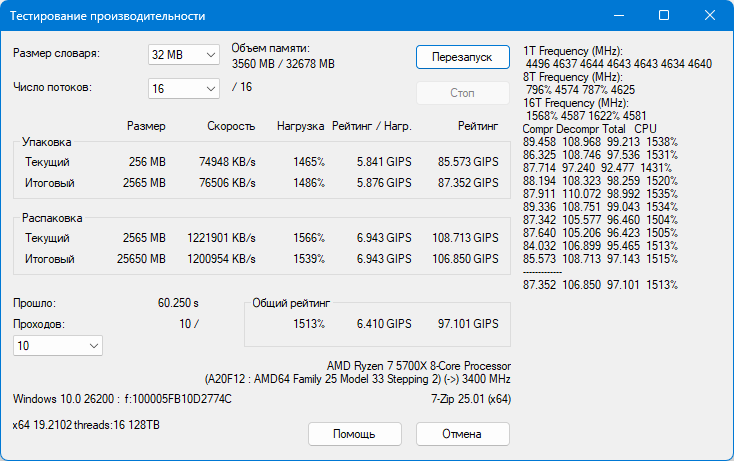Image resolution: width=734 pixels, height=461 pixels.
Task: Click overall rating per load 6.410 GIPS
Action: 384,324
